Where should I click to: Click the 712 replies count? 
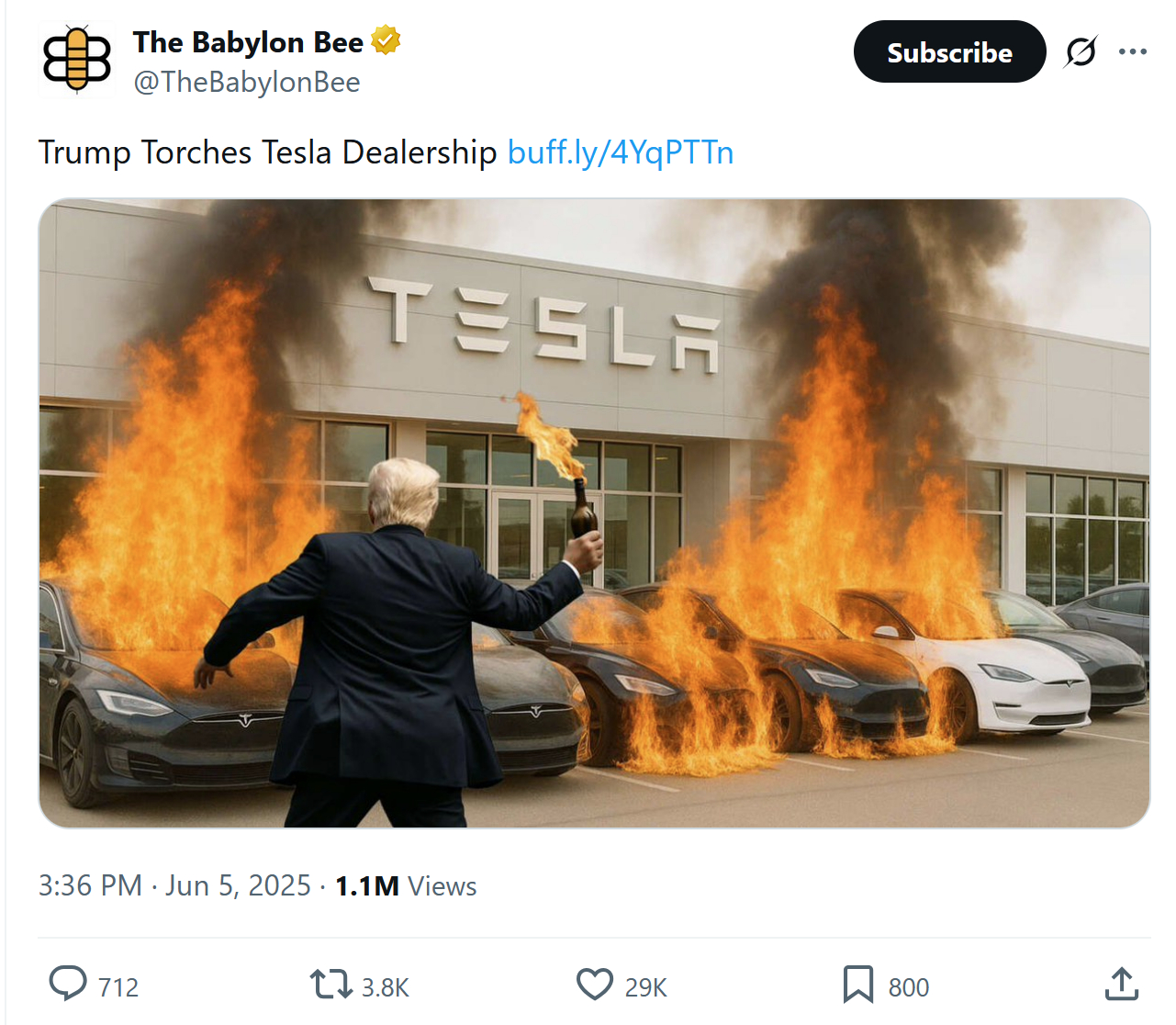118,987
